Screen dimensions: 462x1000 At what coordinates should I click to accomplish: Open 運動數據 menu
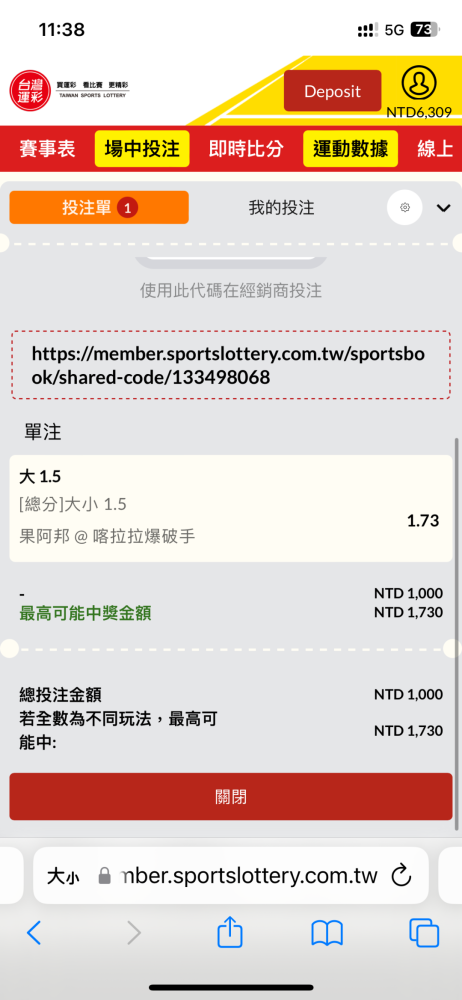tap(350, 149)
